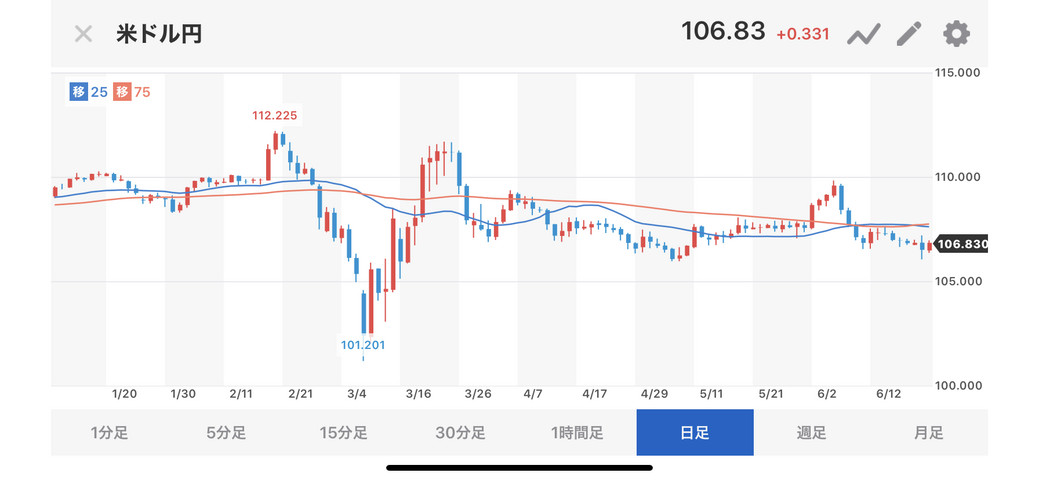1039x480 pixels.
Task: Tap the blue 移 25 moving average badge
Action: (x=90, y=92)
